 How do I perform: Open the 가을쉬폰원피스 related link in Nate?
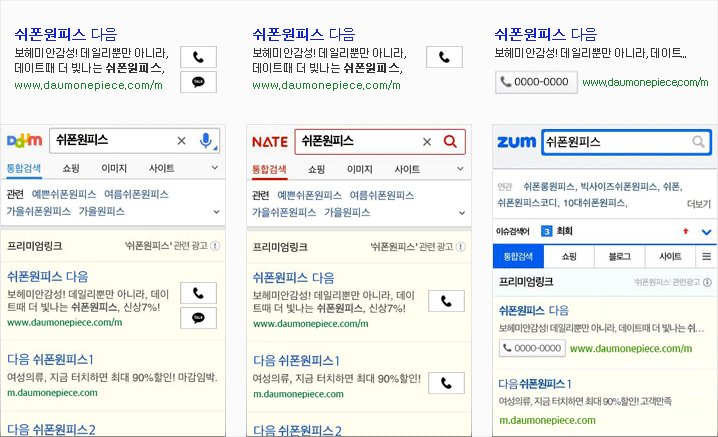click(x=284, y=213)
